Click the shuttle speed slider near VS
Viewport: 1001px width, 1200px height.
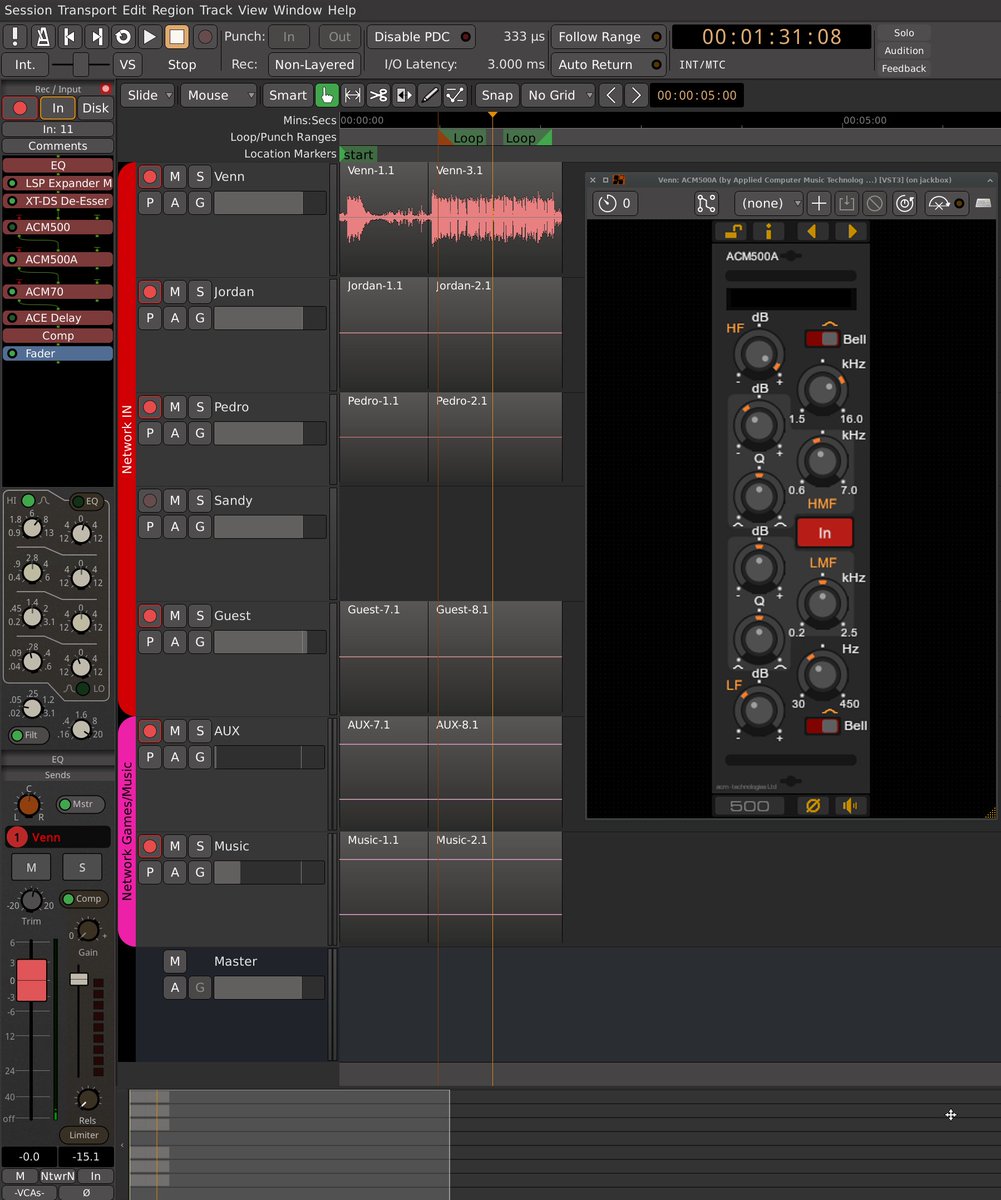[80, 64]
